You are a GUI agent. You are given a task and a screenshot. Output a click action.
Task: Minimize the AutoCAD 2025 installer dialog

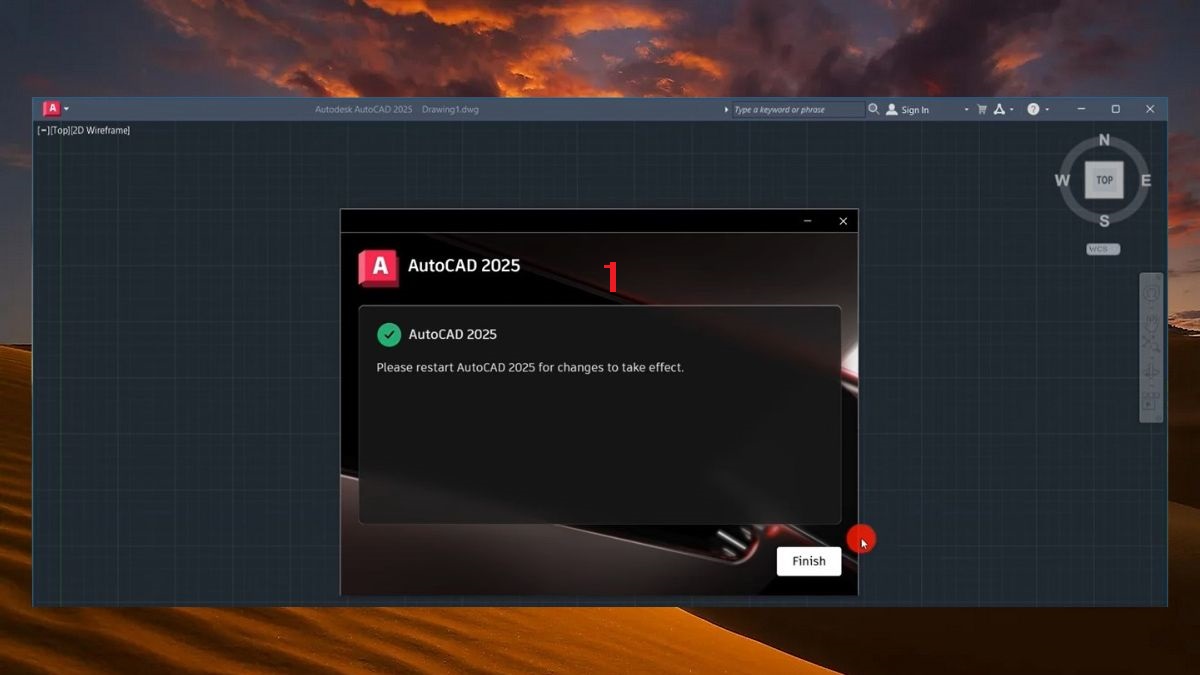808,221
